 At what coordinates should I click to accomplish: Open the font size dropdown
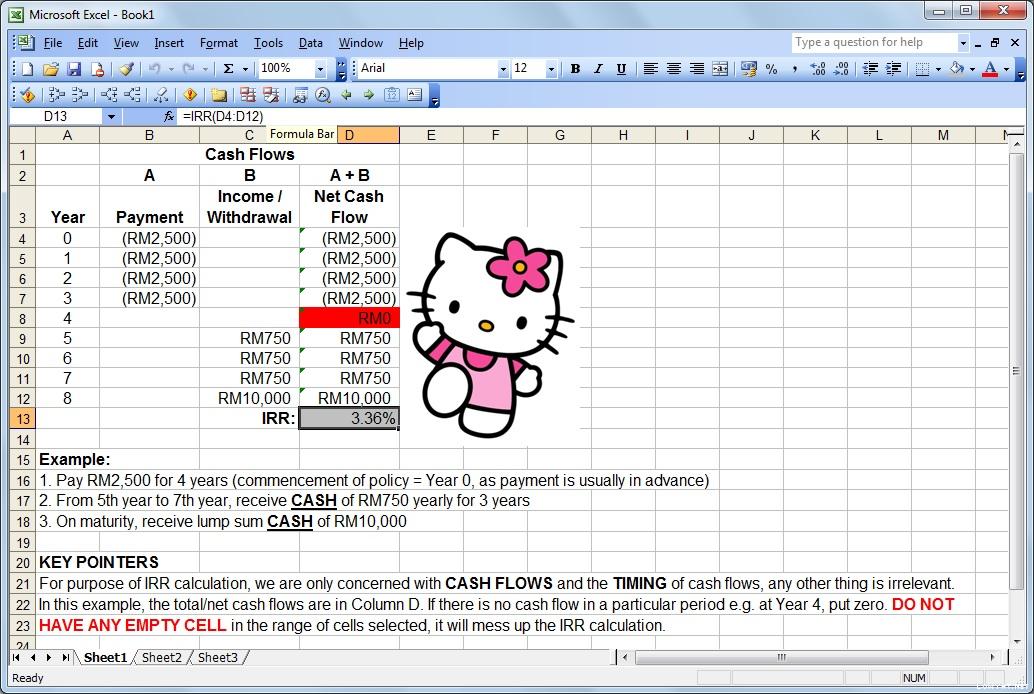click(x=551, y=69)
